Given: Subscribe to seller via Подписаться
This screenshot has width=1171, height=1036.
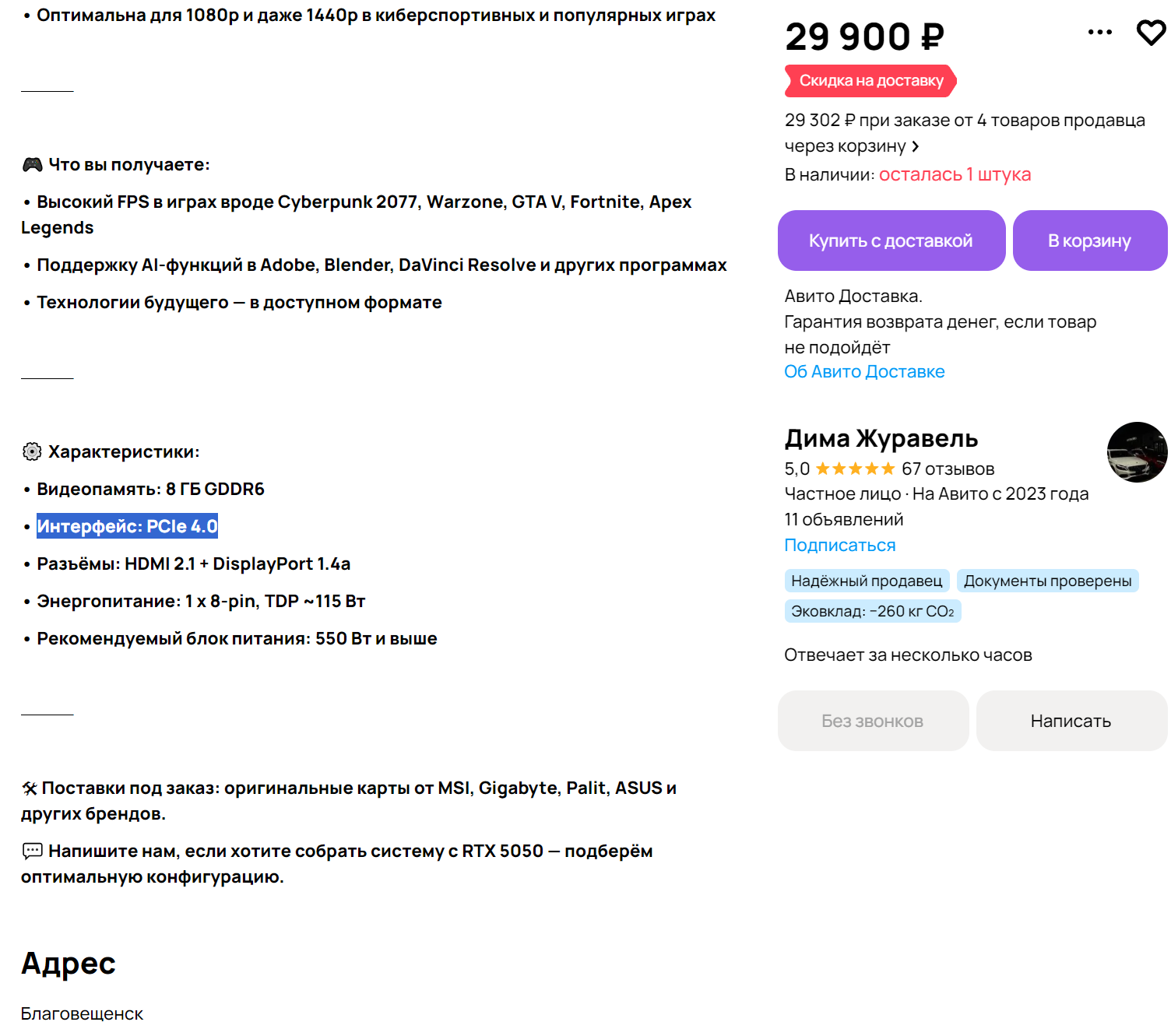Looking at the screenshot, I should (x=840, y=545).
